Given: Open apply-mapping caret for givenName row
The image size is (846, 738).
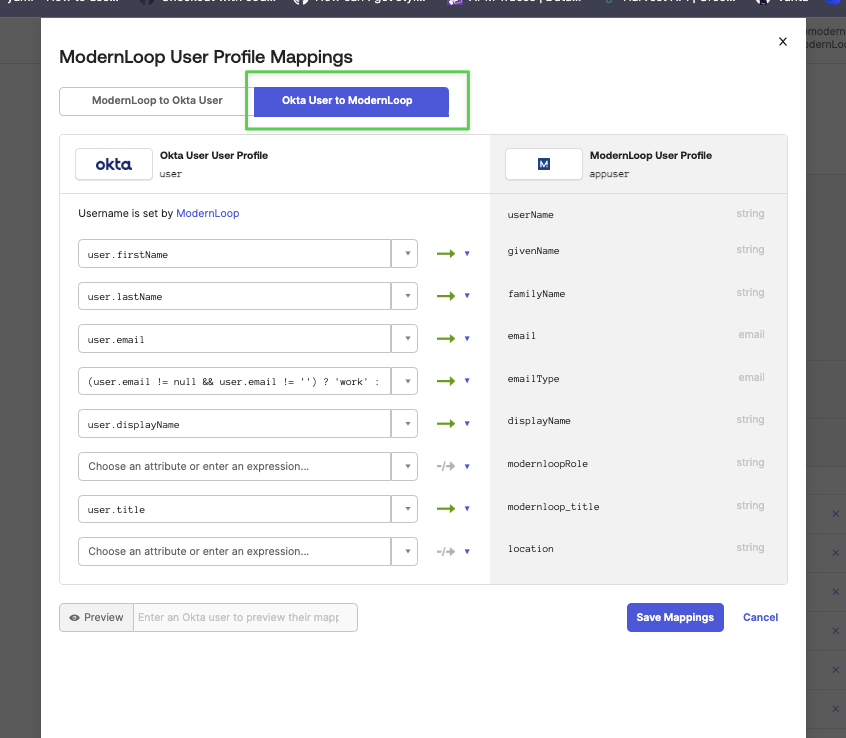Looking at the screenshot, I should pyautogui.click(x=467, y=254).
